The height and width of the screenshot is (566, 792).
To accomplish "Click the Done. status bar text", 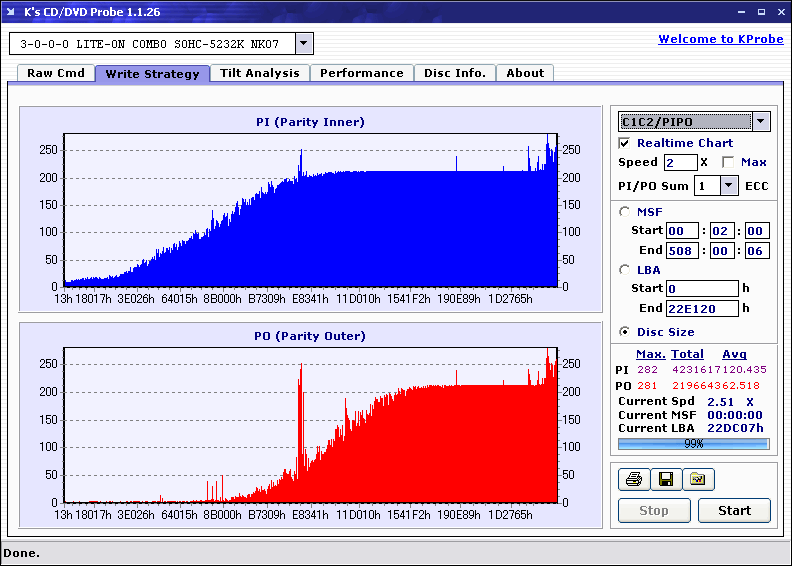I will click(x=21, y=553).
